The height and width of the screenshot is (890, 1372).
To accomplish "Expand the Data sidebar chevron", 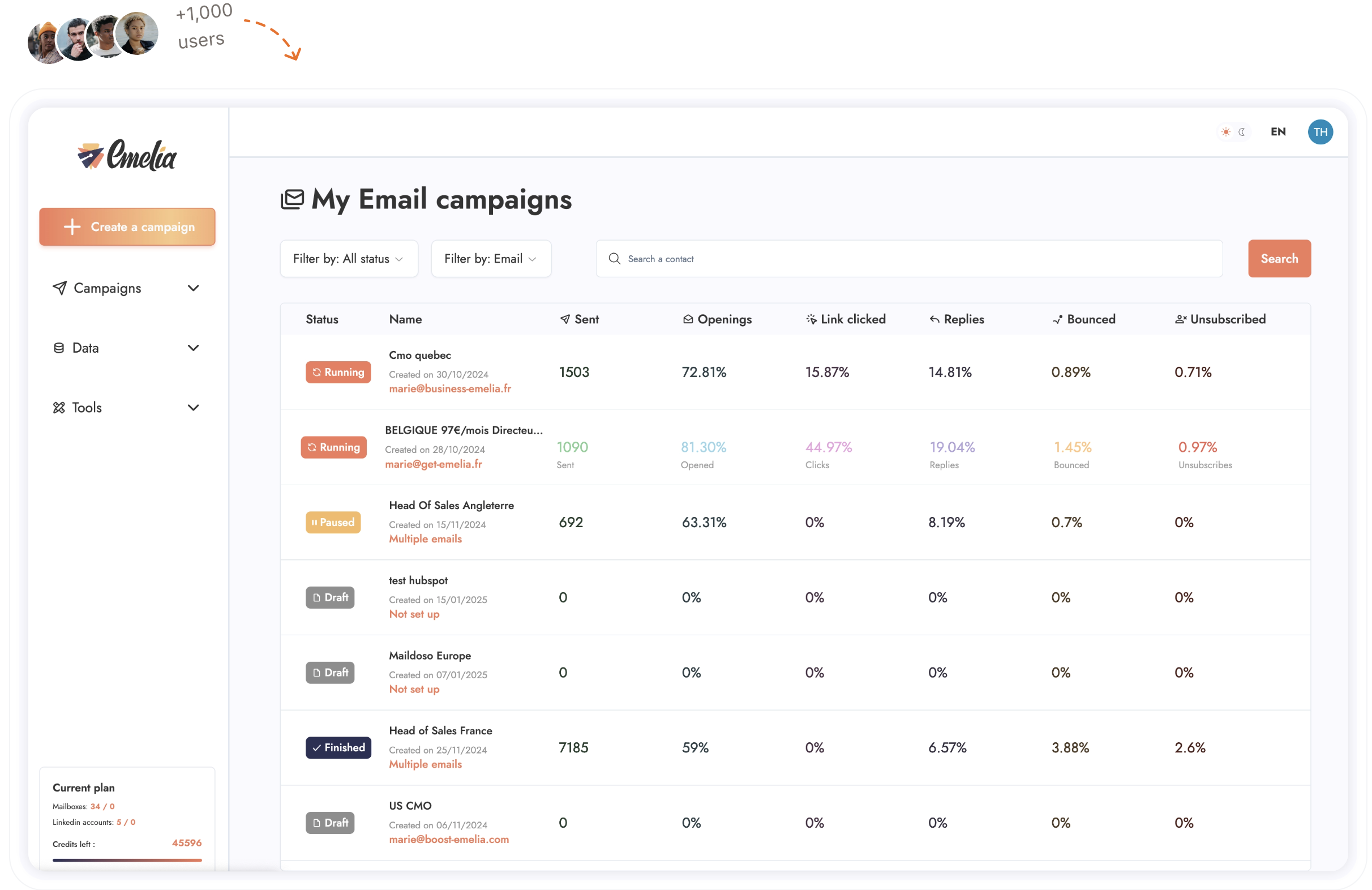I will [x=194, y=348].
